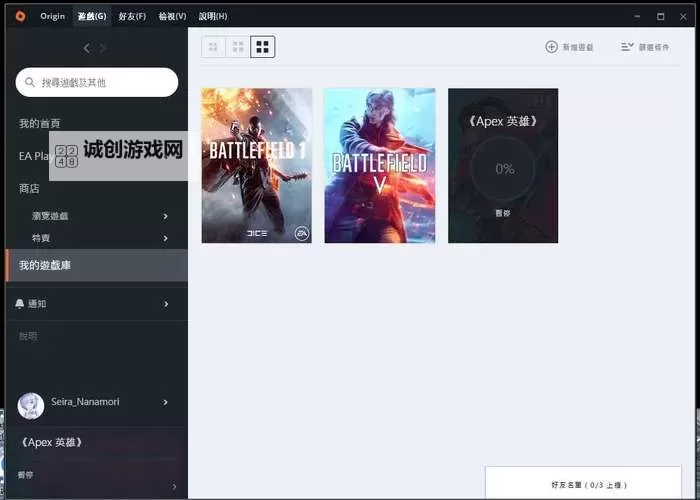Expand the 瀏覽遊戲 submenu chevron
Image resolution: width=700 pixels, height=500 pixels.
point(166,216)
